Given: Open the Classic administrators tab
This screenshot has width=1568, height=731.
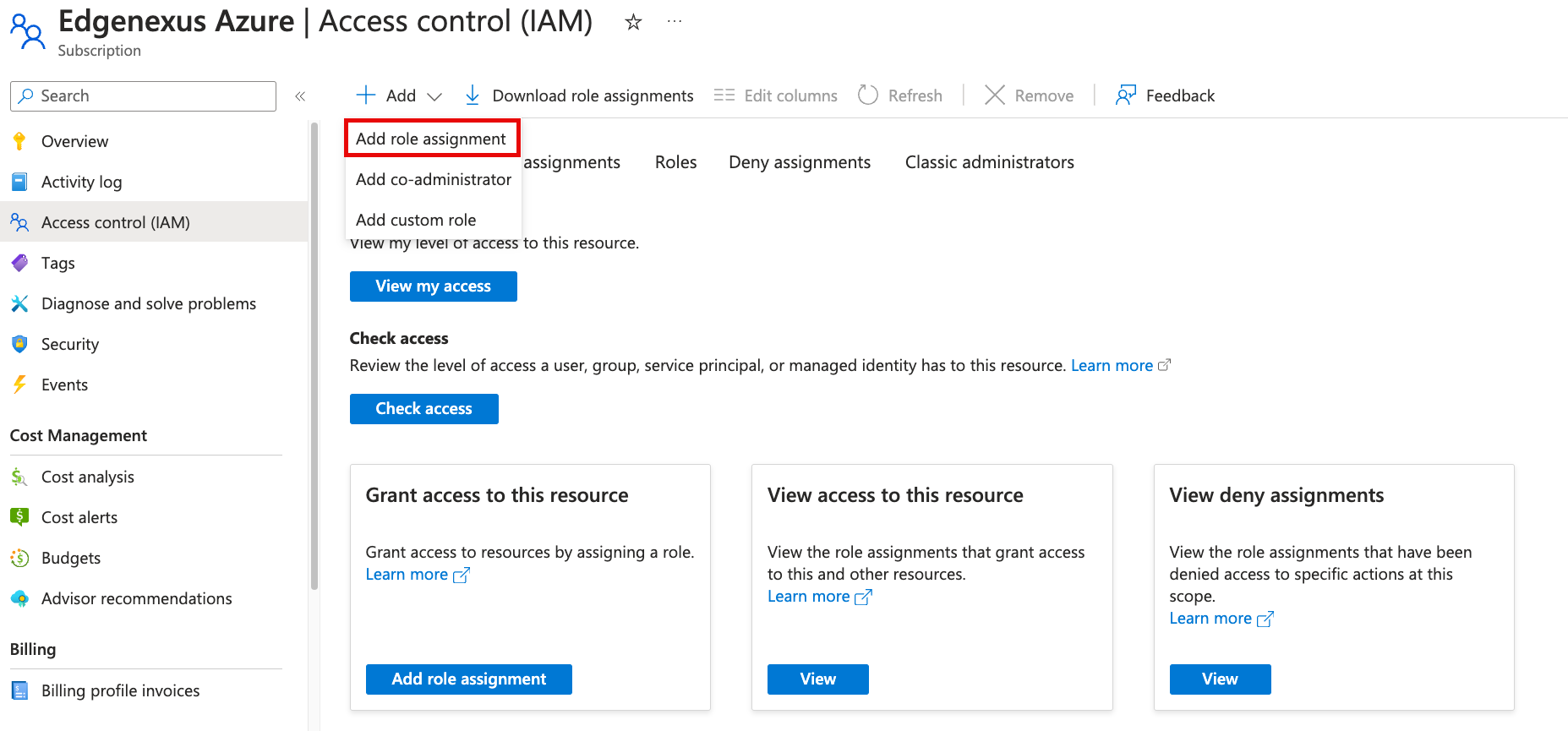Looking at the screenshot, I should tap(990, 162).
